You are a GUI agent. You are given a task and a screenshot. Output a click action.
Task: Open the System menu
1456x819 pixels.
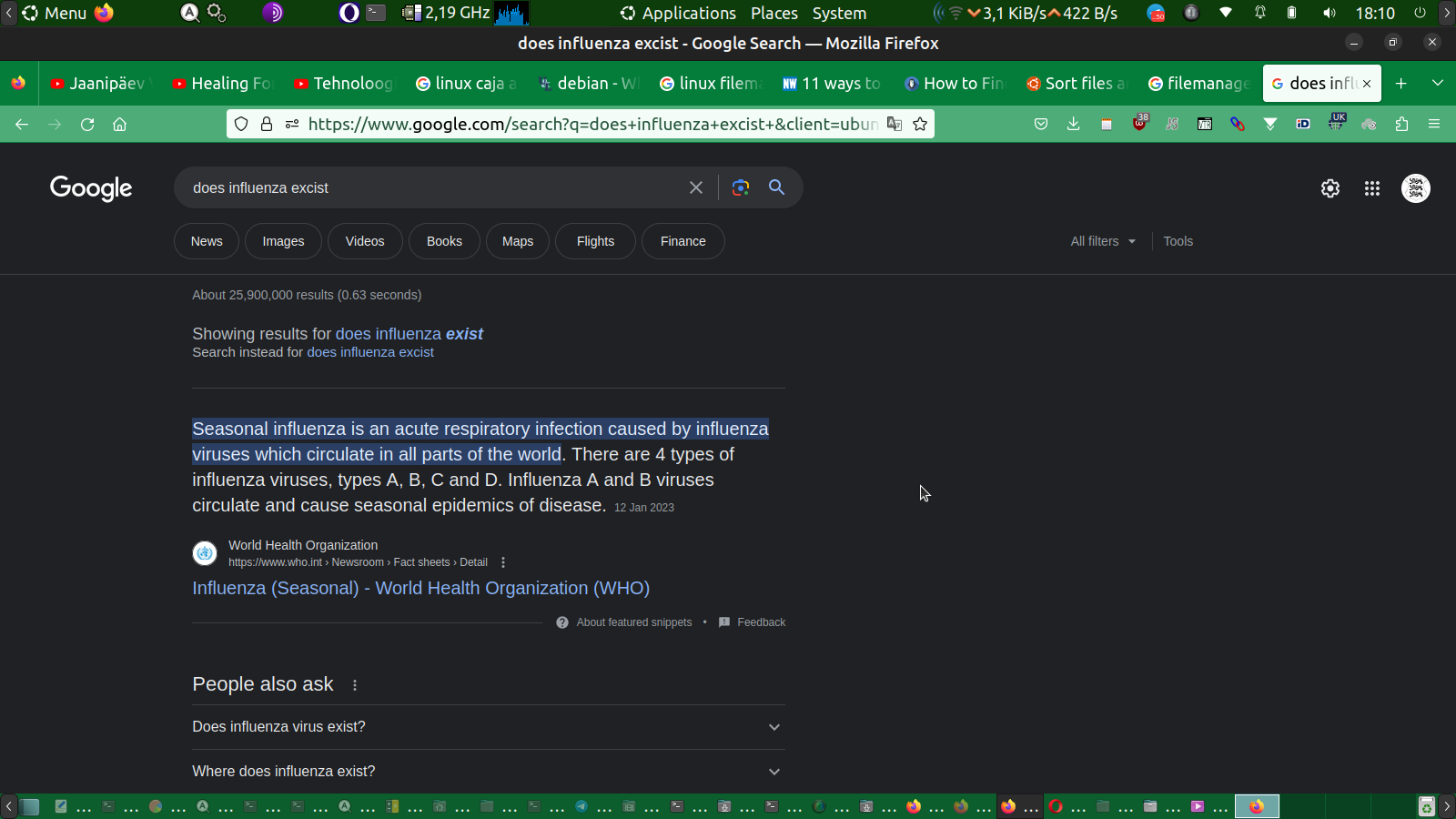tap(839, 13)
